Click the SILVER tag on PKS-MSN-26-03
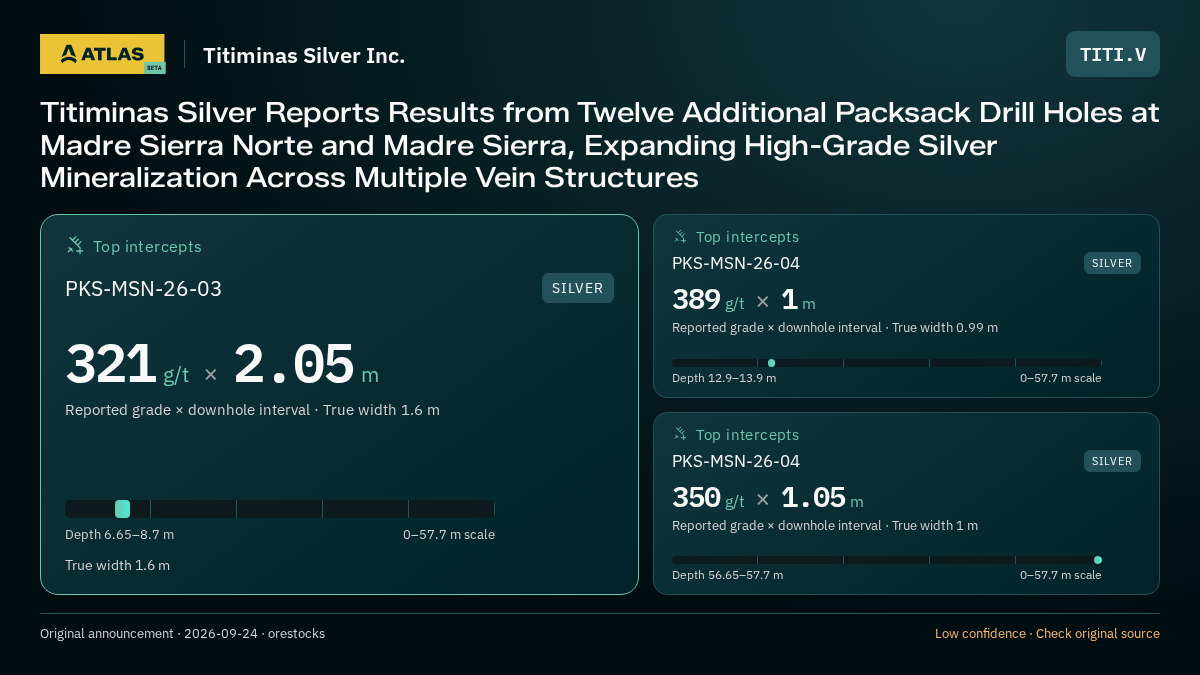Image resolution: width=1200 pixels, height=675 pixels. (578, 288)
